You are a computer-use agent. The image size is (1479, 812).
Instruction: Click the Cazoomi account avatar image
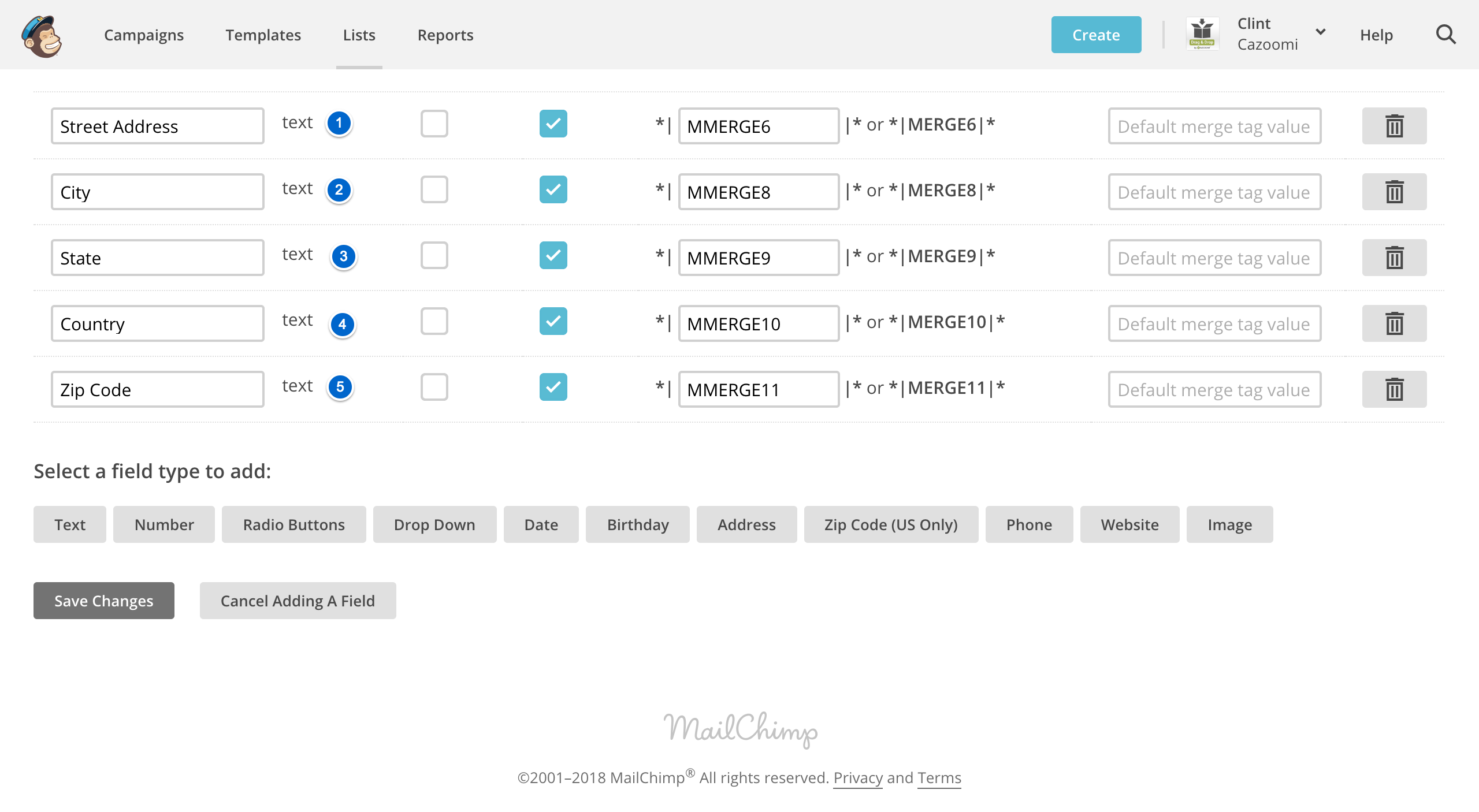[1202, 33]
